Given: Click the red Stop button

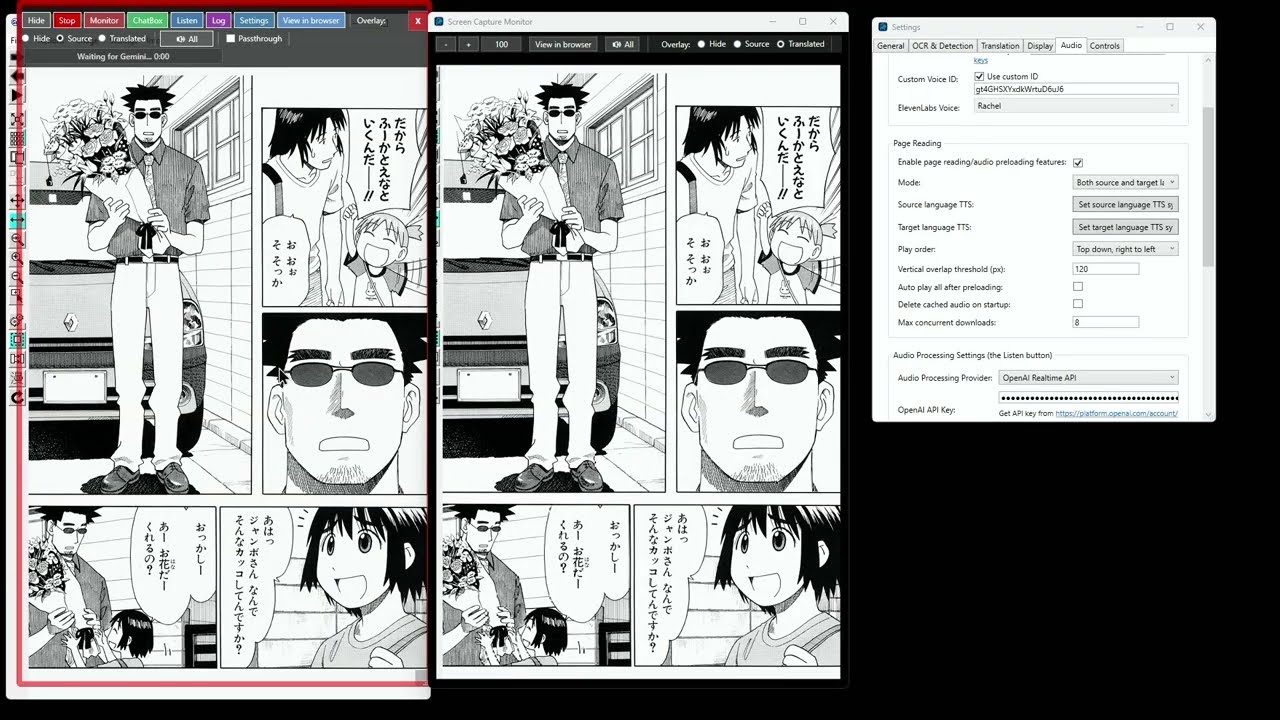Looking at the screenshot, I should pos(66,20).
